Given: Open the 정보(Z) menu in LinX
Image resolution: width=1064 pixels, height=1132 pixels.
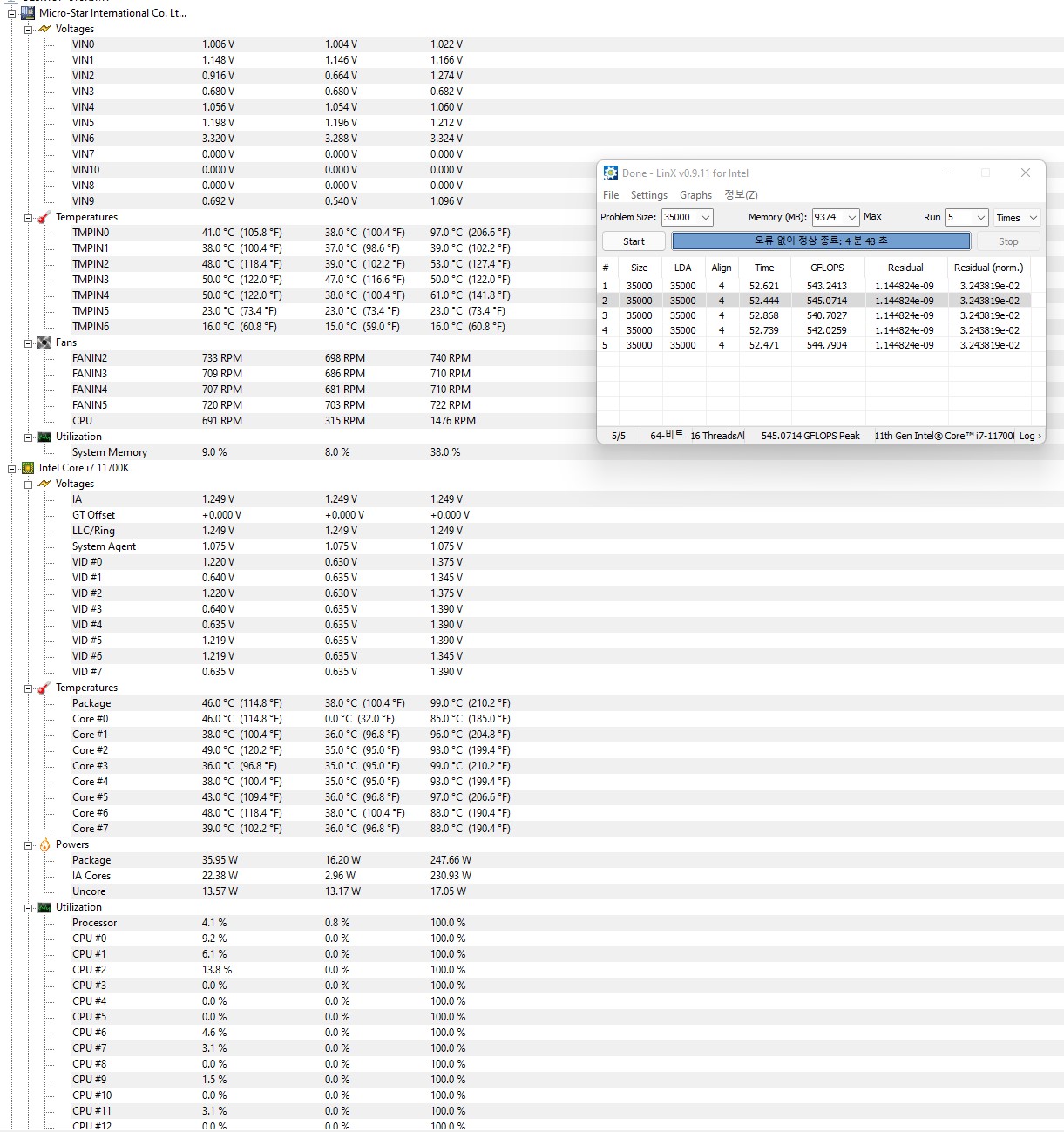Looking at the screenshot, I should click(741, 195).
